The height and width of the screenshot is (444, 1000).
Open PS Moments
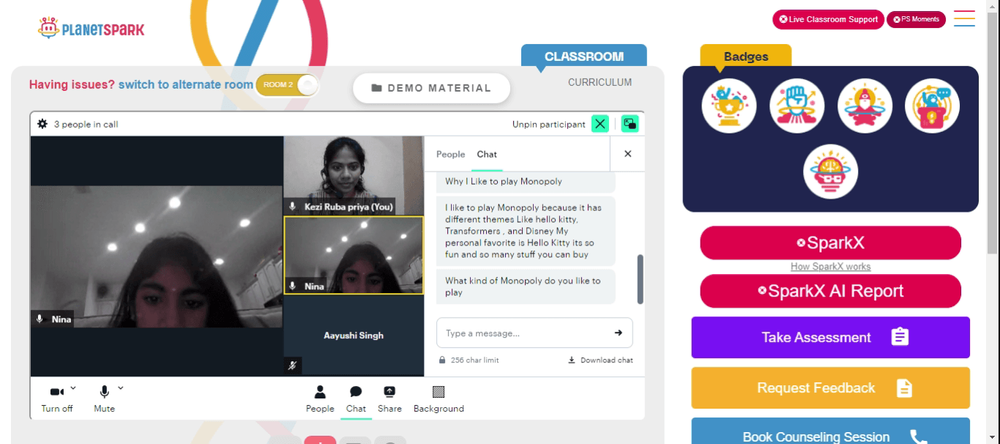(916, 19)
